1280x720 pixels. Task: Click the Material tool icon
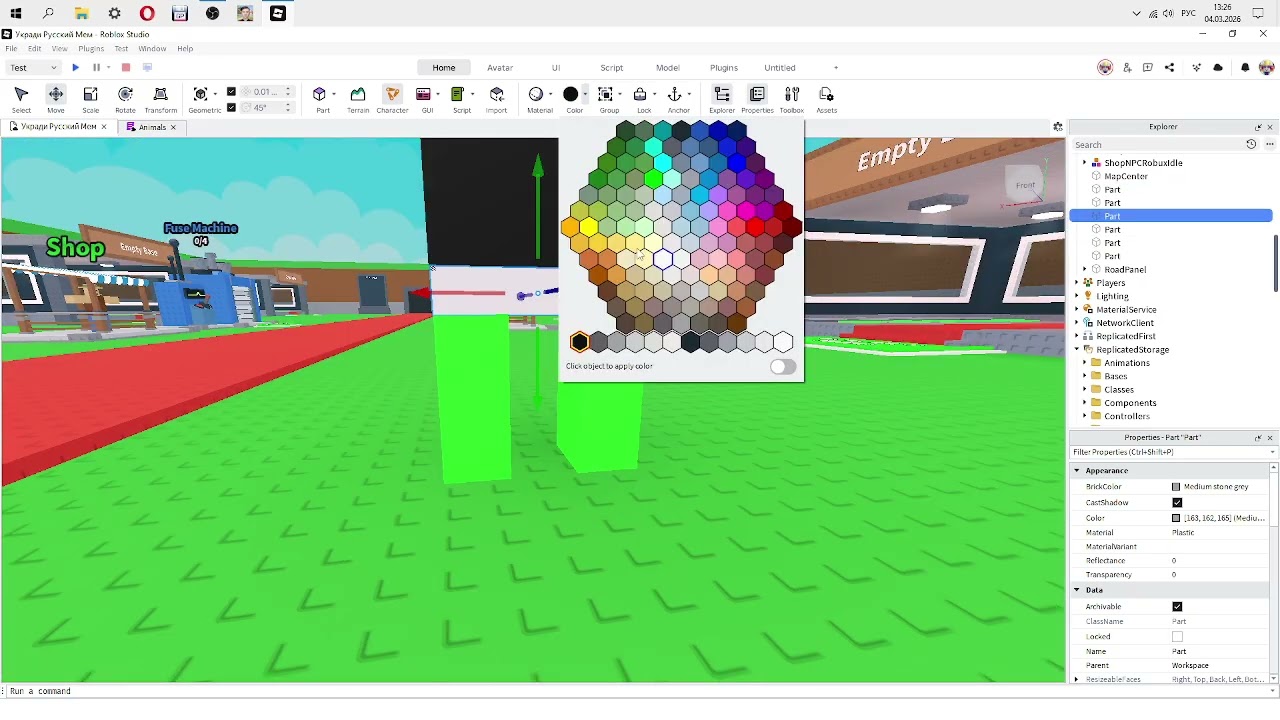[536, 94]
